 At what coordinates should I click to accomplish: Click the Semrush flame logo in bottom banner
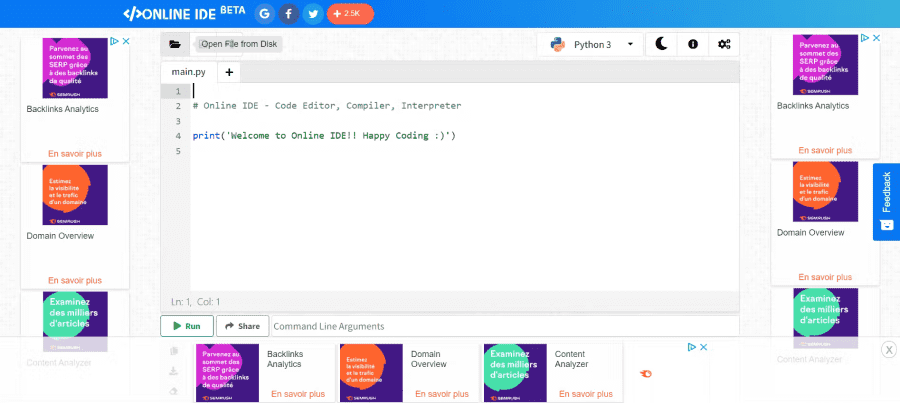click(x=646, y=374)
